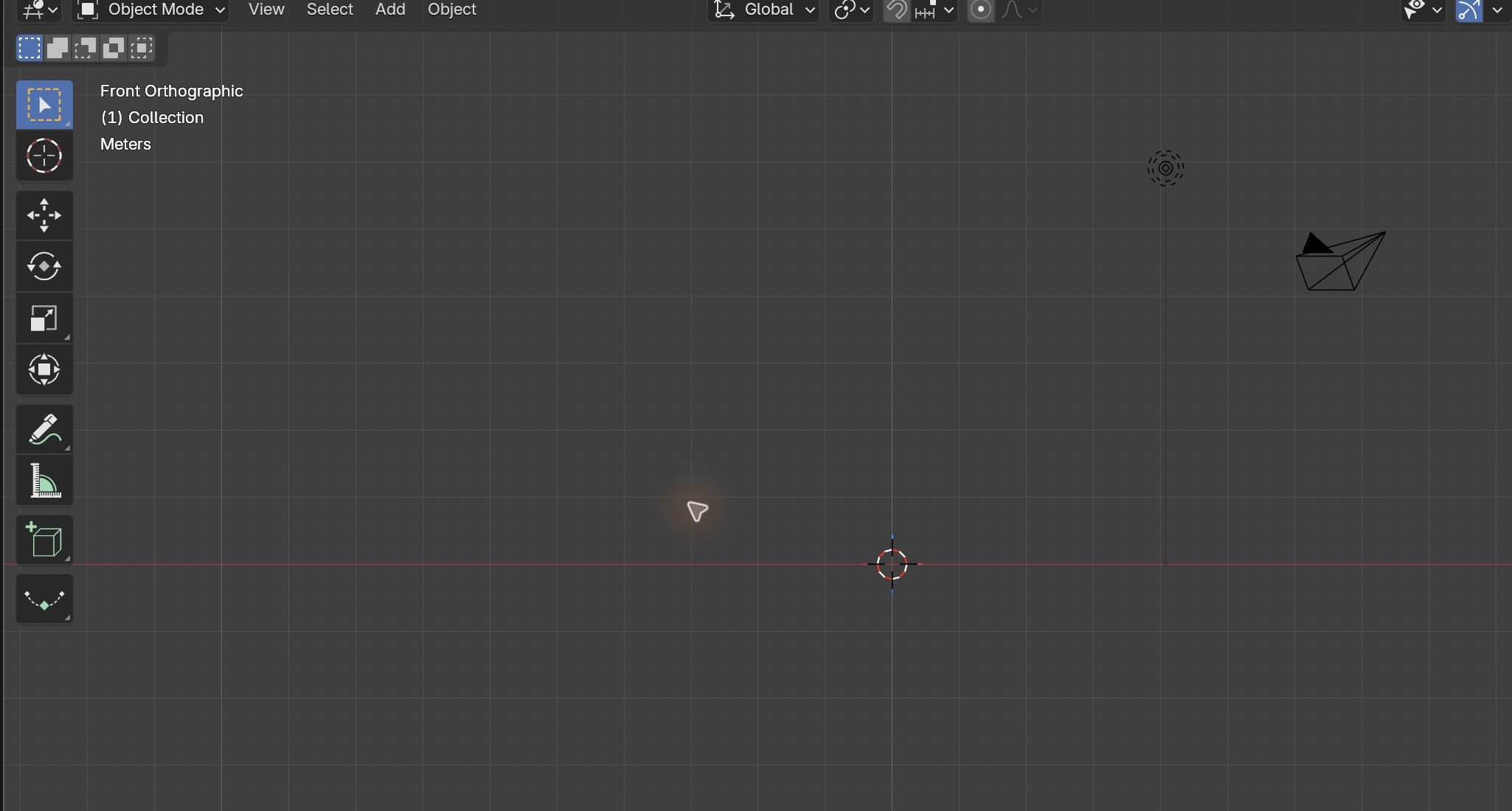Click the light object in viewport

point(1165,169)
